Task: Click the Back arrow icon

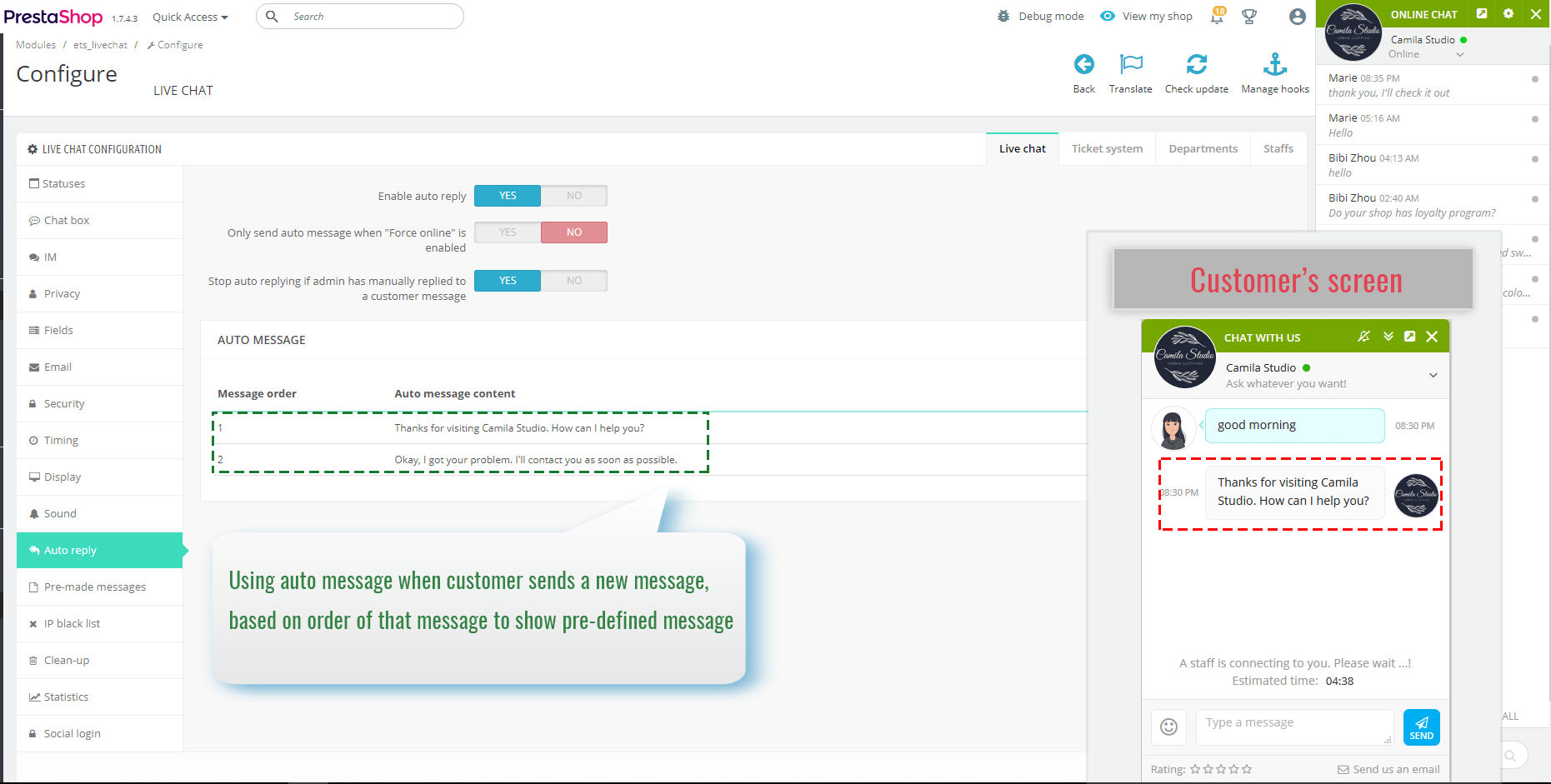Action: (1083, 64)
